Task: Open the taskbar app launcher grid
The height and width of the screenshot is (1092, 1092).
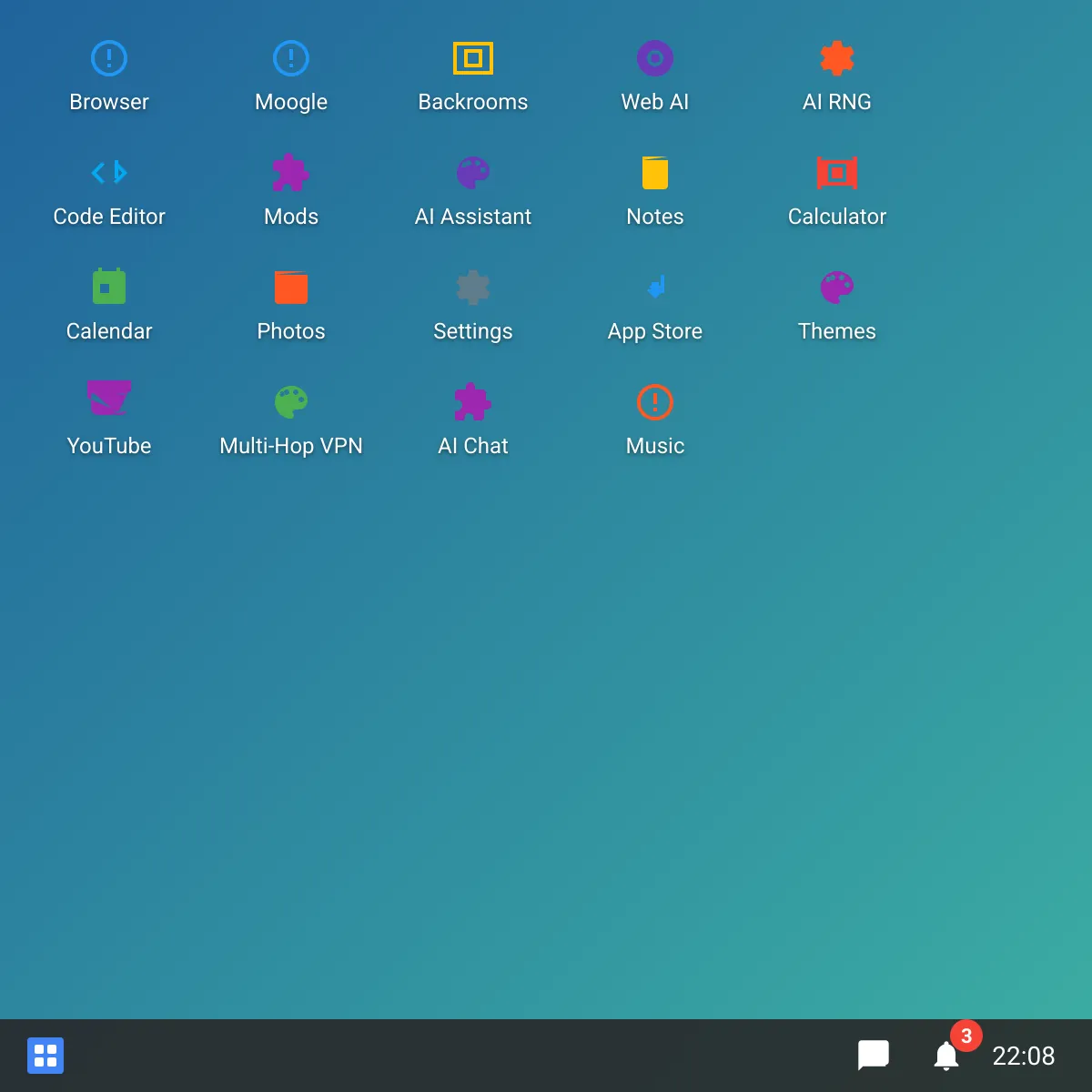Action: coord(45,1056)
